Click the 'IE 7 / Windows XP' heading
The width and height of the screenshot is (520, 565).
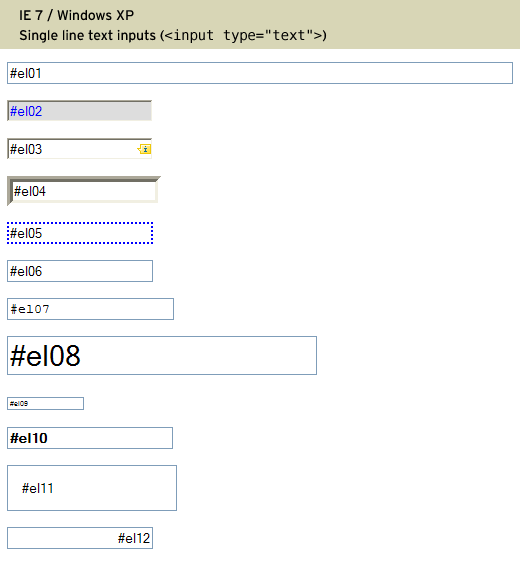tap(76, 15)
